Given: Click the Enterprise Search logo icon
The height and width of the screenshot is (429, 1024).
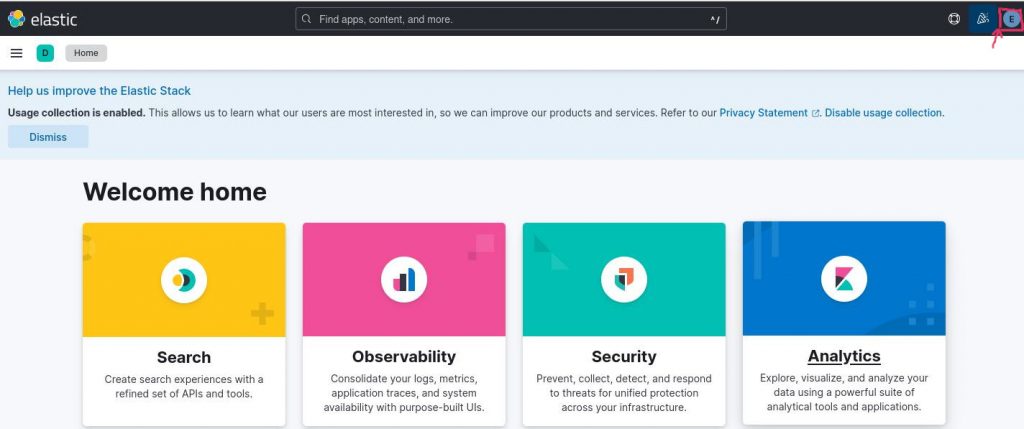Looking at the screenshot, I should pos(184,280).
